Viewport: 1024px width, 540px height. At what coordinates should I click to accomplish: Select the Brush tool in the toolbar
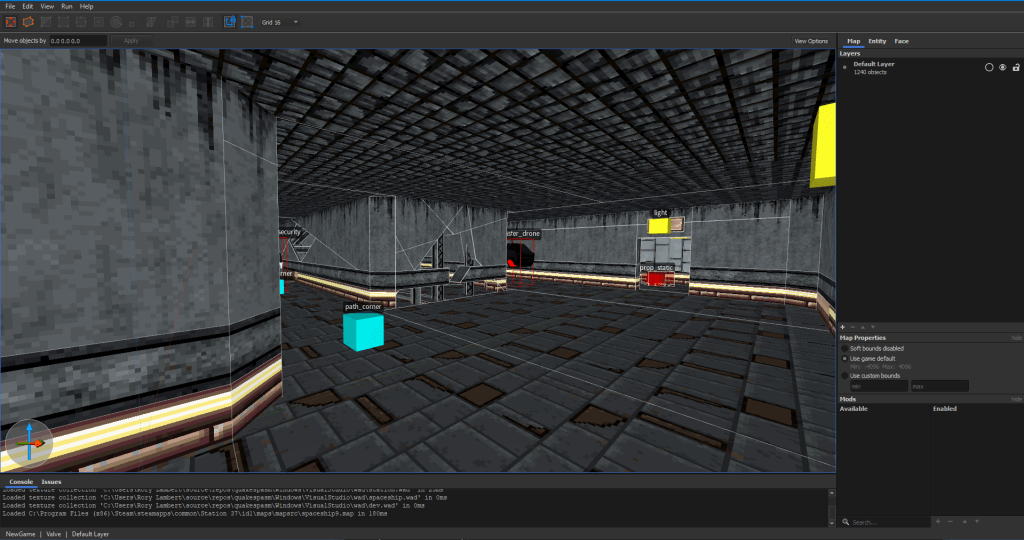28,21
